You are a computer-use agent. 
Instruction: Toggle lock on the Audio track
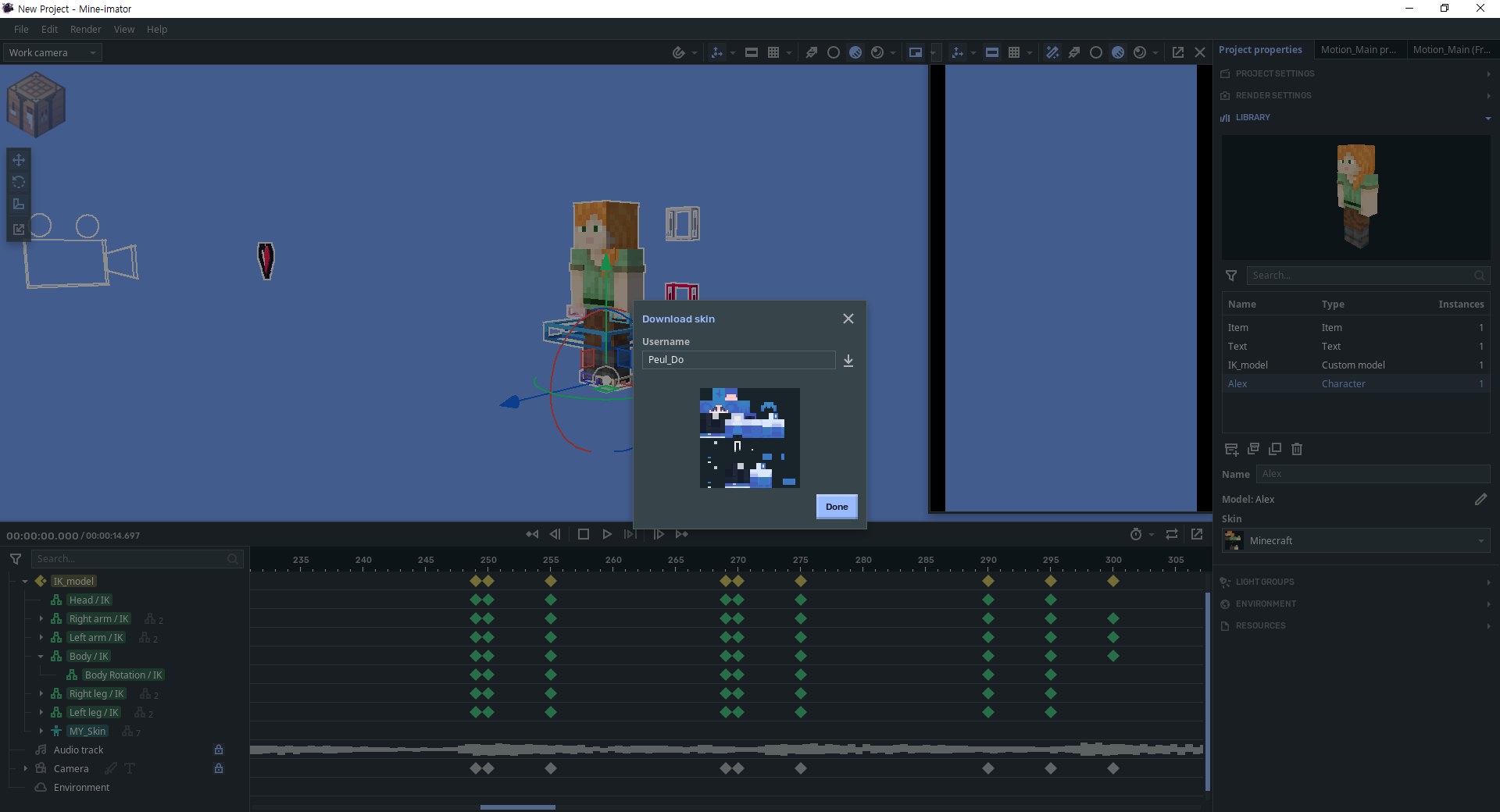tap(219, 750)
